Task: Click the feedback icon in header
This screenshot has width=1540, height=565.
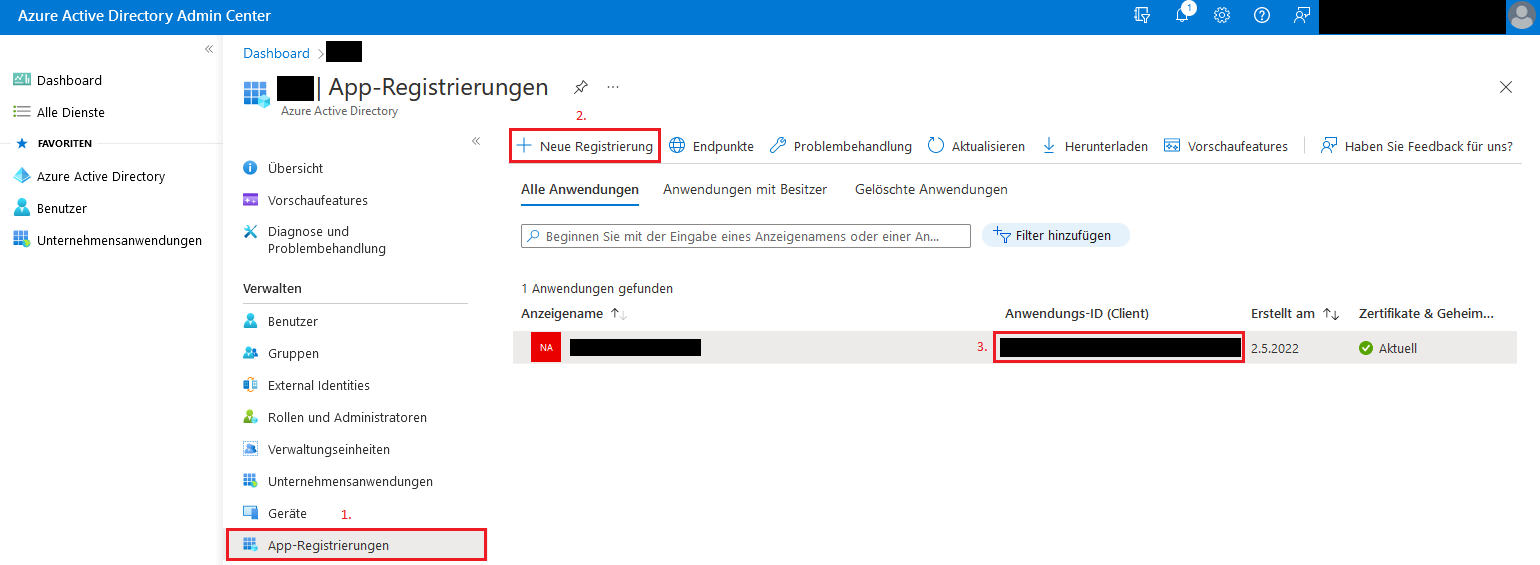Action: point(1301,16)
